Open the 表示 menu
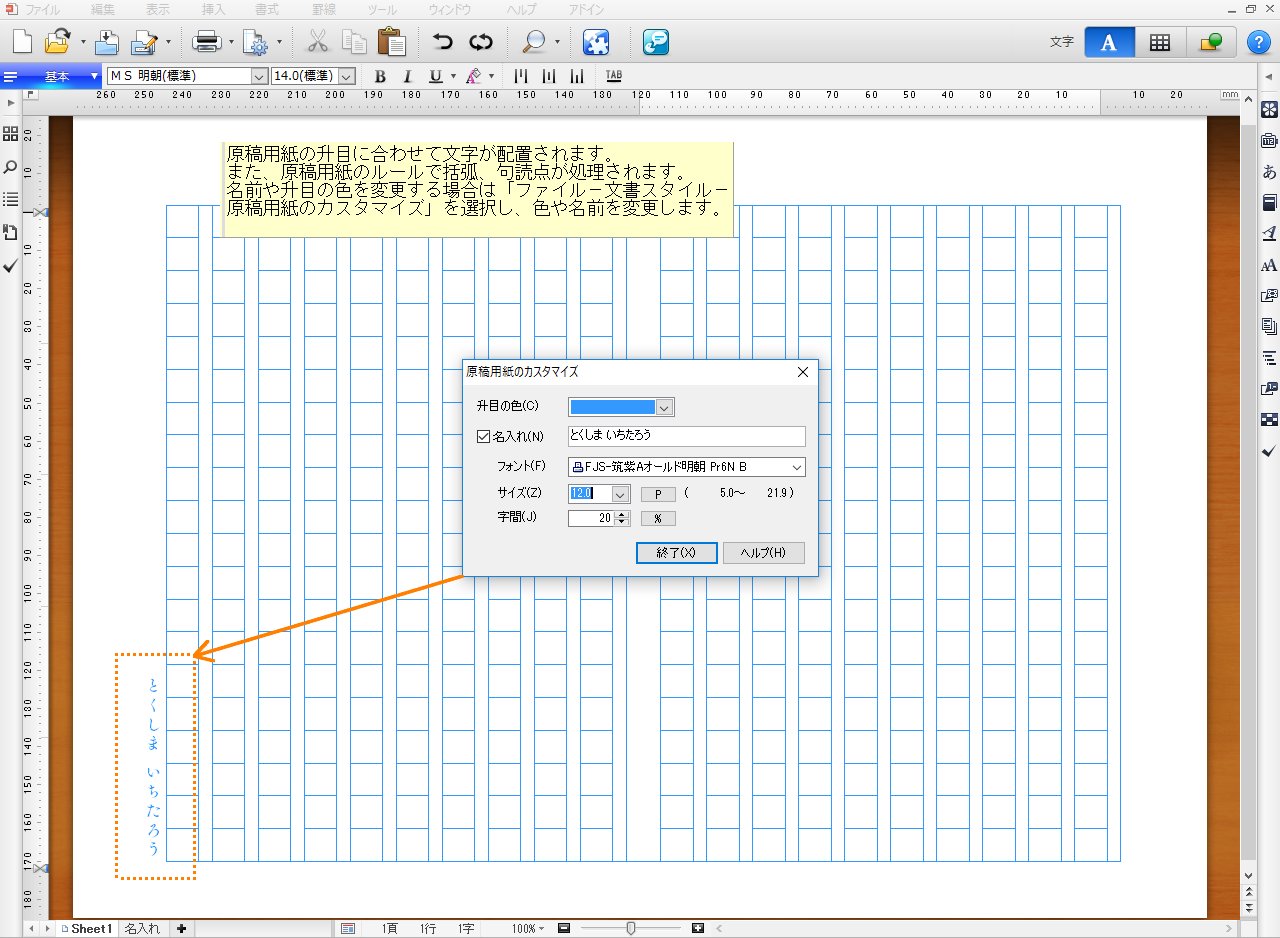Viewport: 1280px width, 938px height. tap(157, 8)
